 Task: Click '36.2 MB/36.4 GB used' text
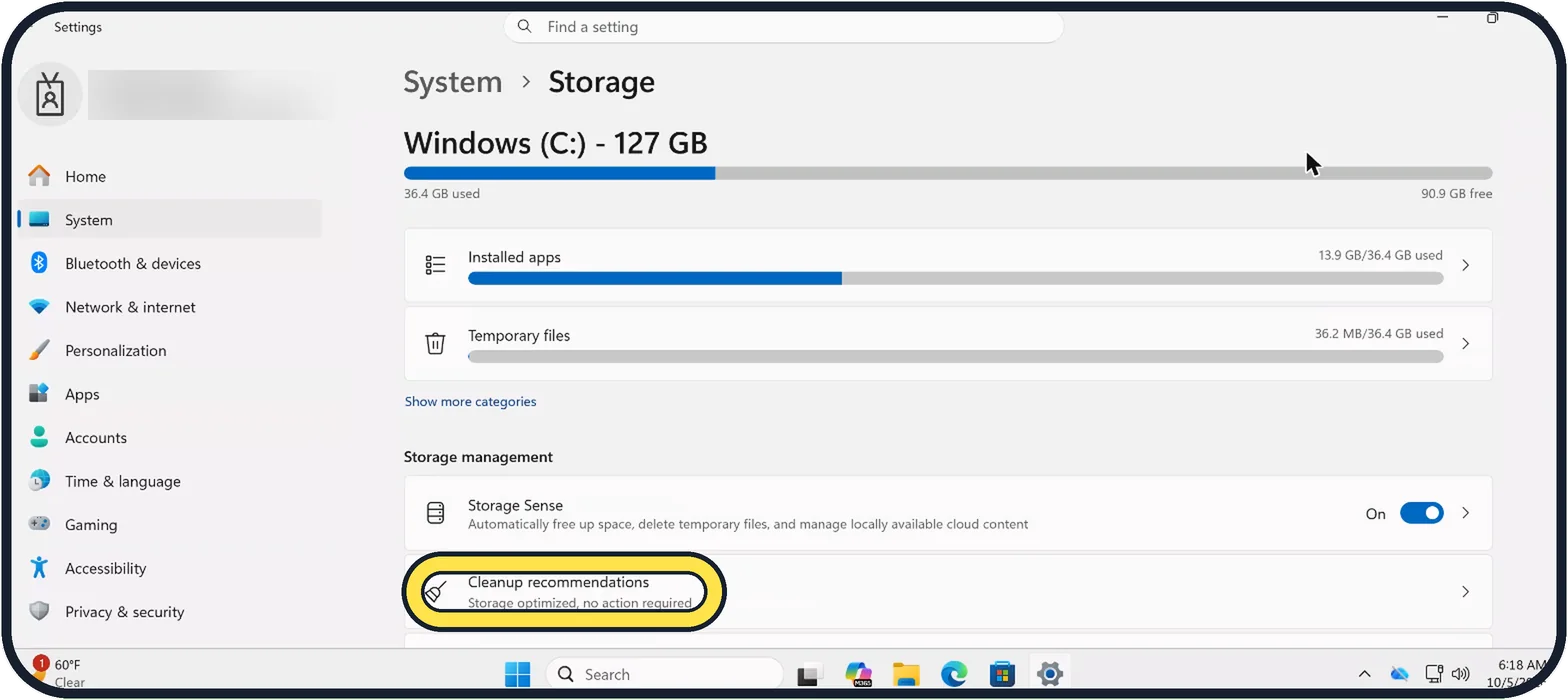[x=1379, y=334]
